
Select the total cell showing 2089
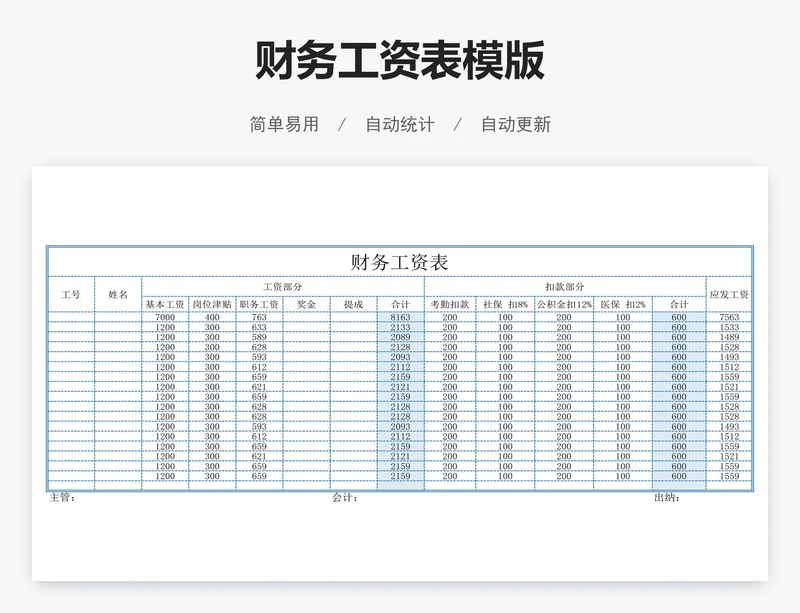pos(401,337)
